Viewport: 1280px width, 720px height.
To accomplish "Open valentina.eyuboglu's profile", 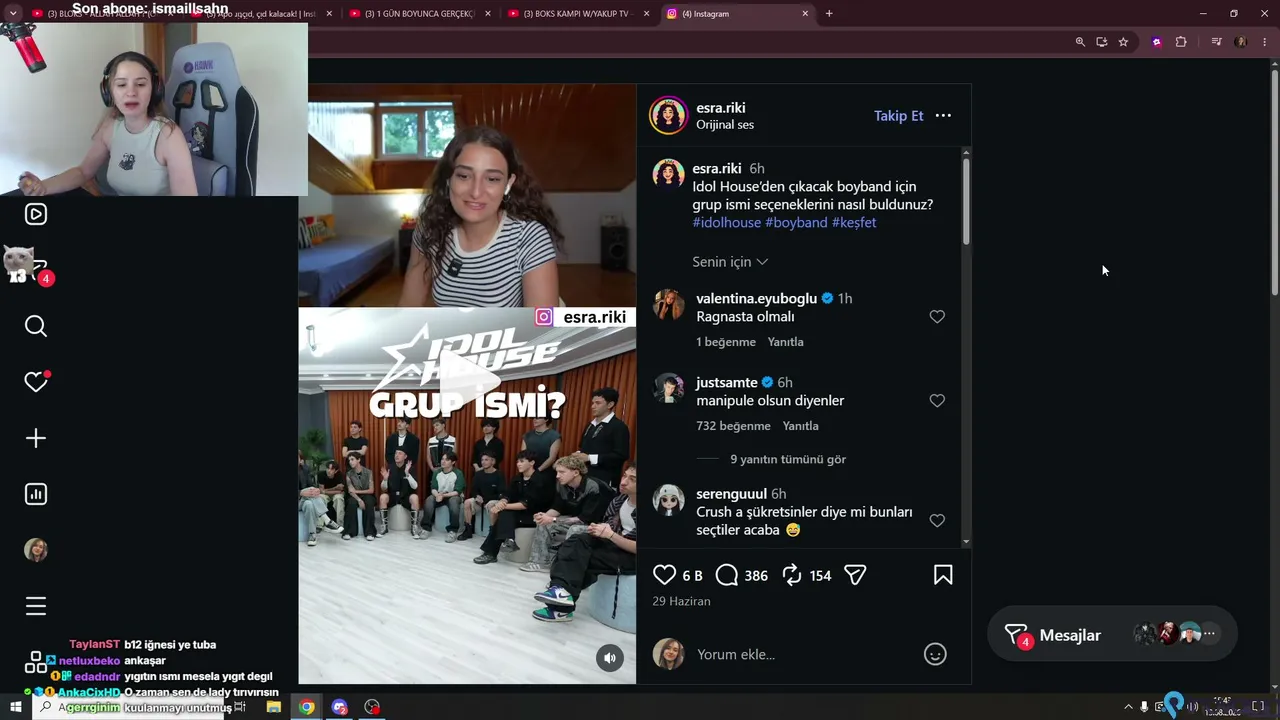I will [757, 298].
